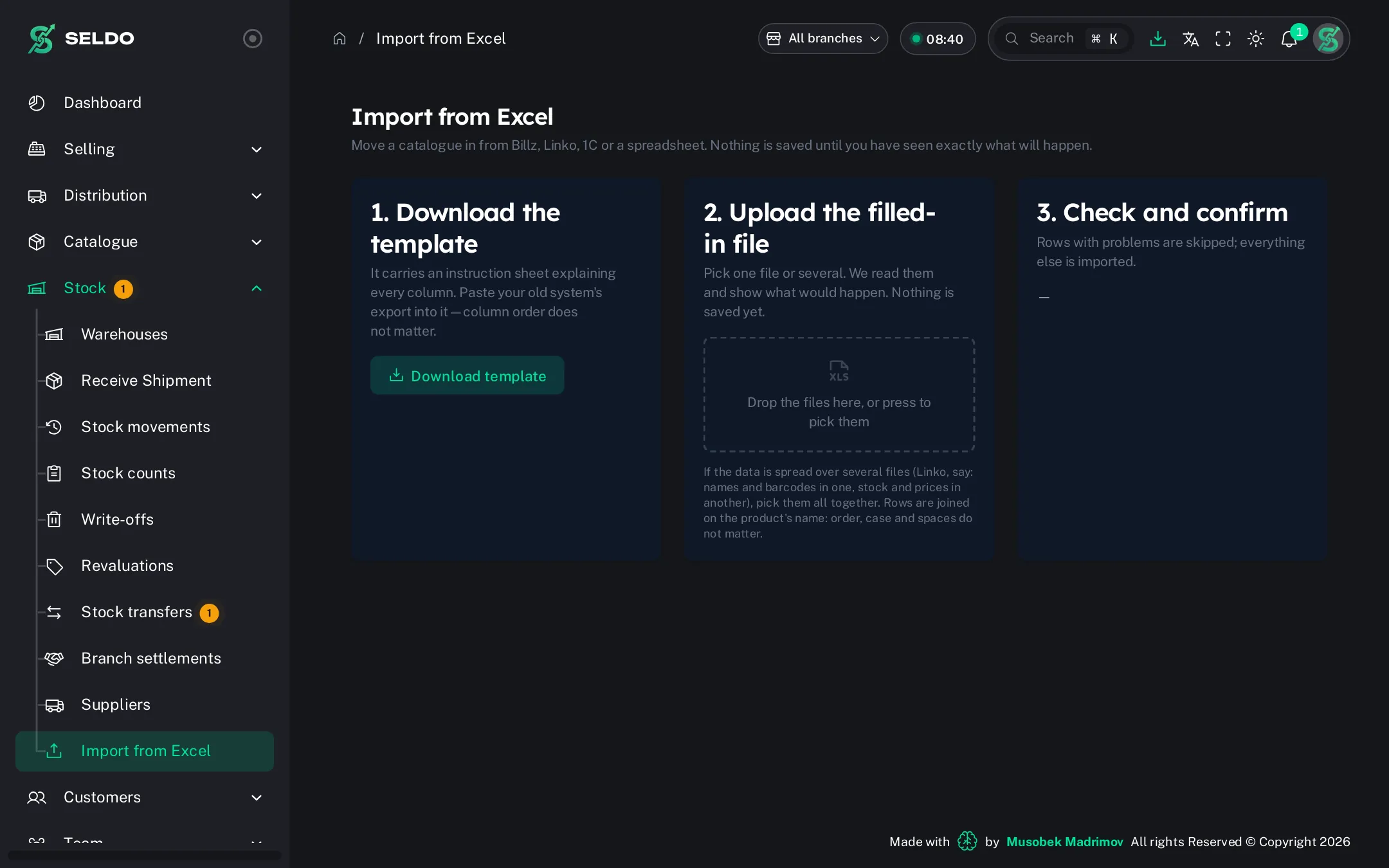The image size is (1389, 868).
Task: Expand the Customers chevron
Action: [x=257, y=797]
